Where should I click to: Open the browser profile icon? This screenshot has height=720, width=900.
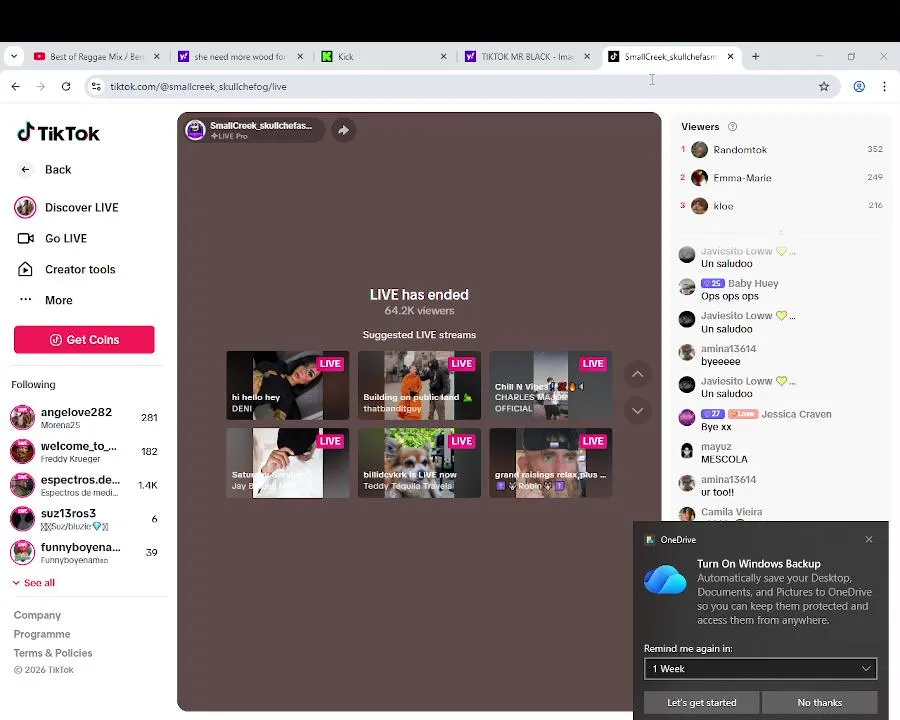pyautogui.click(x=859, y=87)
